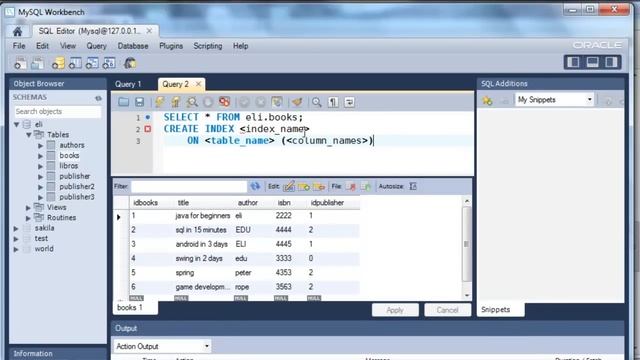The image size is (640, 360).
Task: Close the Query 2 tab
Action: click(198, 84)
